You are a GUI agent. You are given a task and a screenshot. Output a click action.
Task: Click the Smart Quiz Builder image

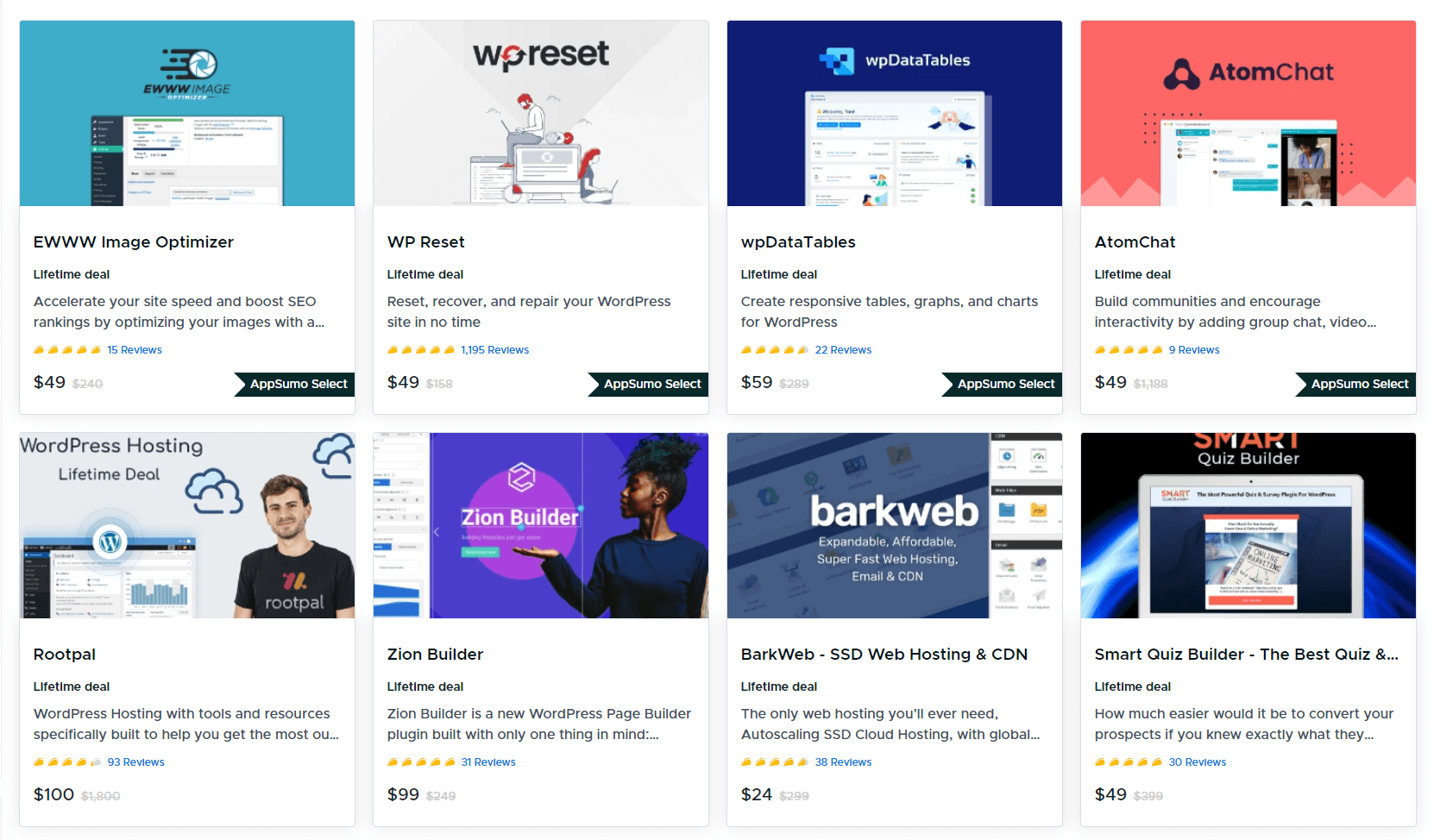[x=1248, y=525]
